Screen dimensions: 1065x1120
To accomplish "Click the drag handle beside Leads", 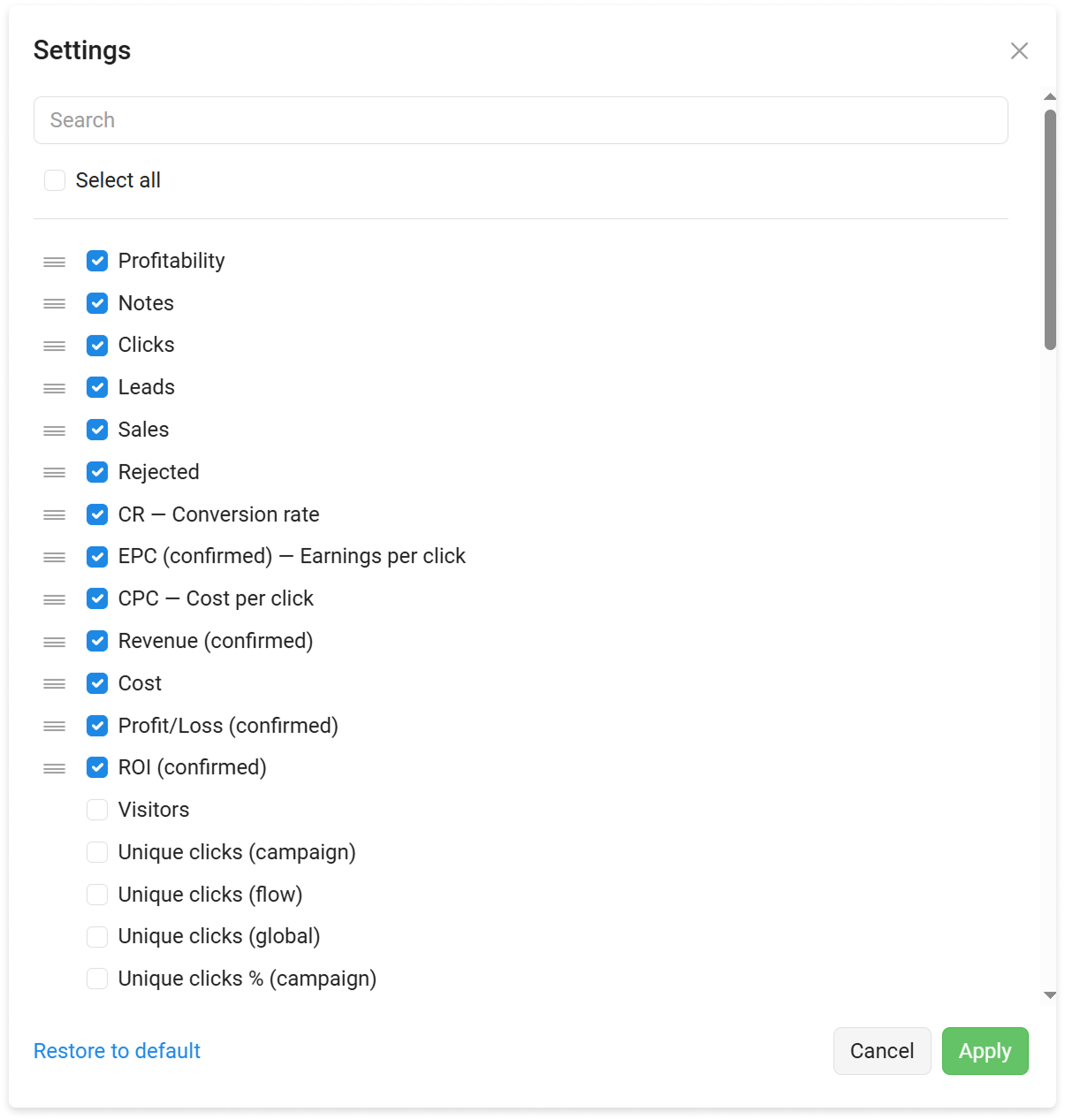I will coord(55,388).
